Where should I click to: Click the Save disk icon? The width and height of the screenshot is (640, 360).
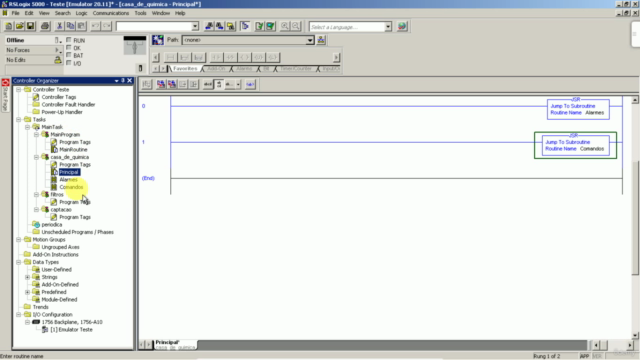[30, 26]
